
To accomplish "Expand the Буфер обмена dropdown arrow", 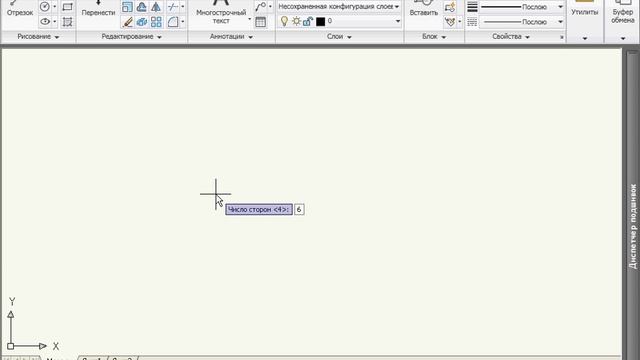I will (x=623, y=38).
